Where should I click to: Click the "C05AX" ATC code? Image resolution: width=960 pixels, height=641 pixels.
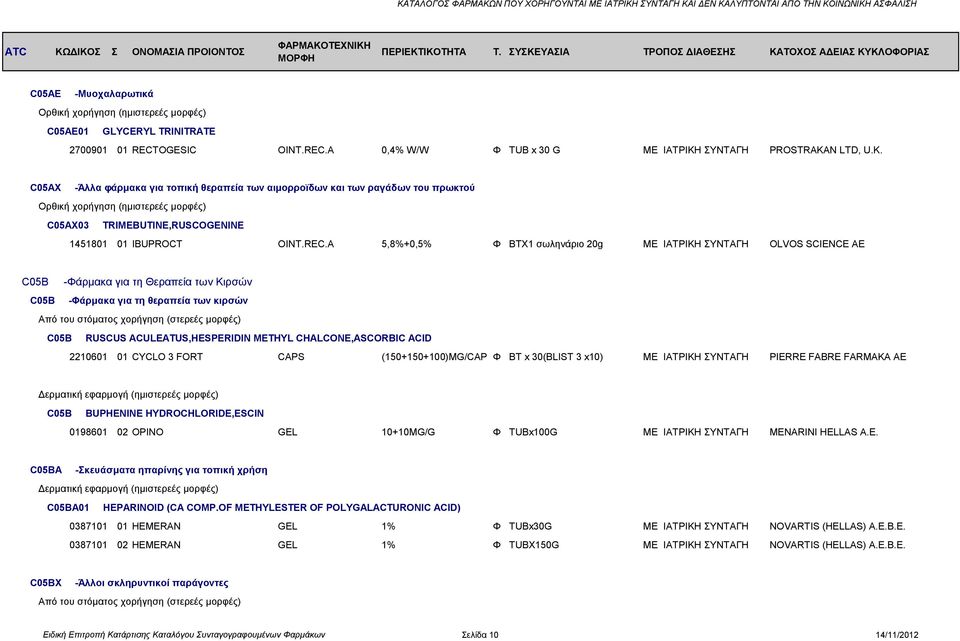click(x=45, y=188)
